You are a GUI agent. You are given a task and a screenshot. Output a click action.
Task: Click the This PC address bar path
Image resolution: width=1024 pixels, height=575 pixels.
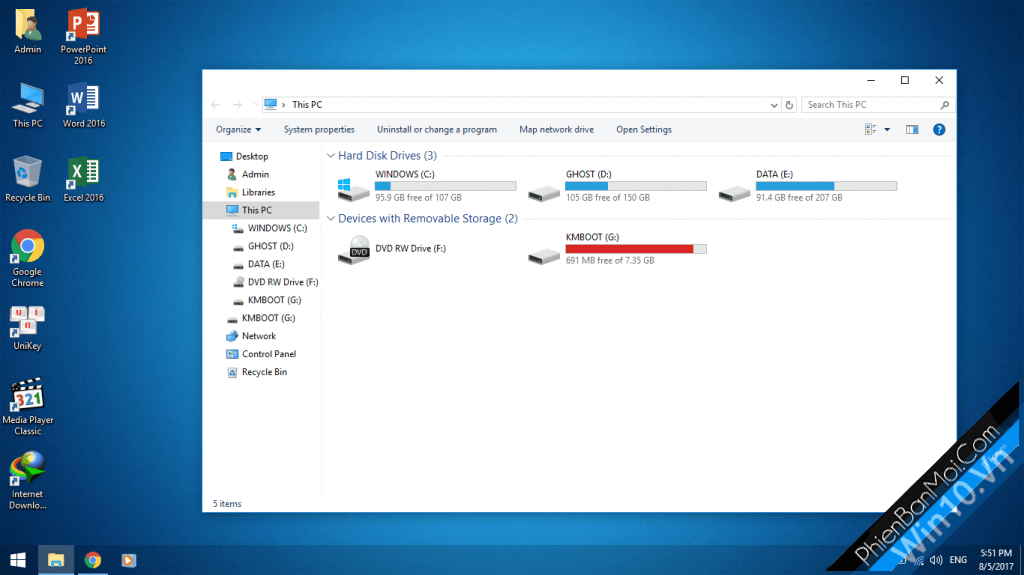click(307, 105)
